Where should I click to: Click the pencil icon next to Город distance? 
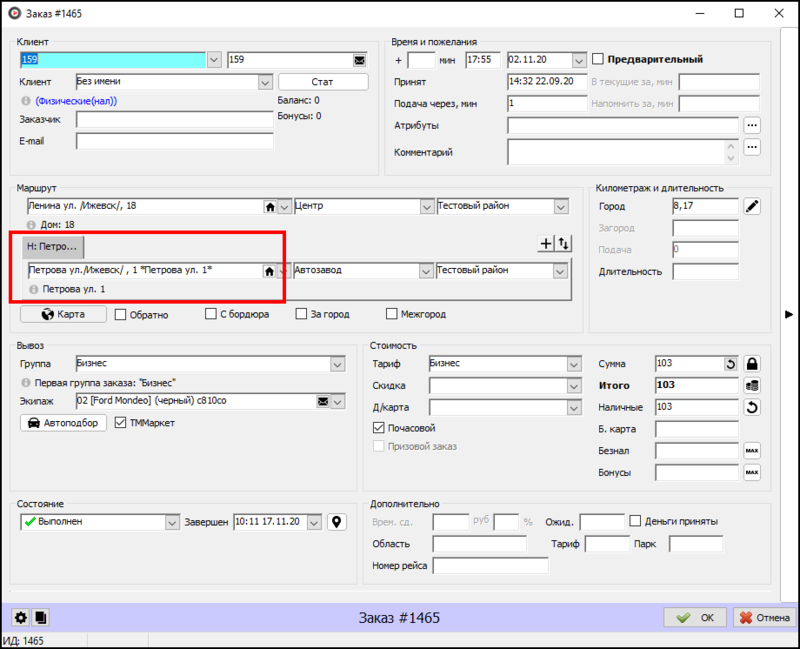click(752, 206)
